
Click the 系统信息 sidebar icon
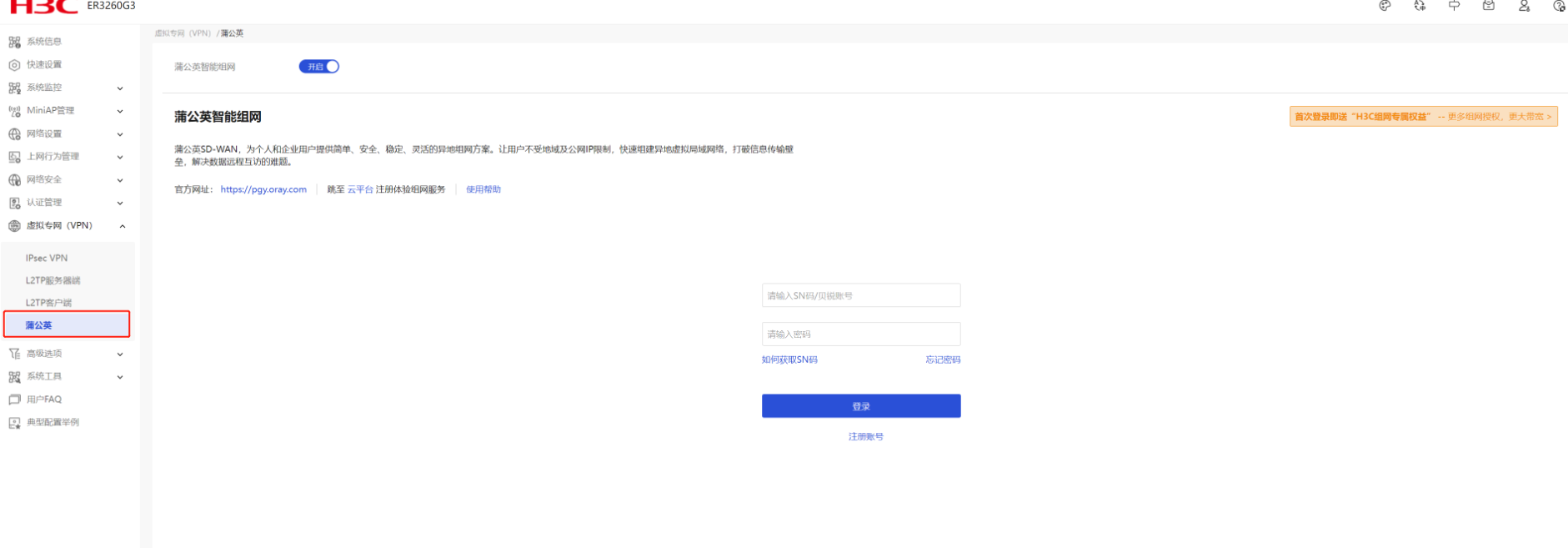pos(14,42)
